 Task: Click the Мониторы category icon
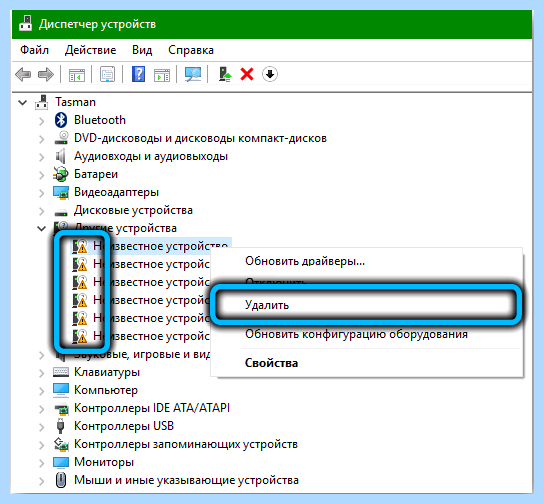(x=61, y=462)
